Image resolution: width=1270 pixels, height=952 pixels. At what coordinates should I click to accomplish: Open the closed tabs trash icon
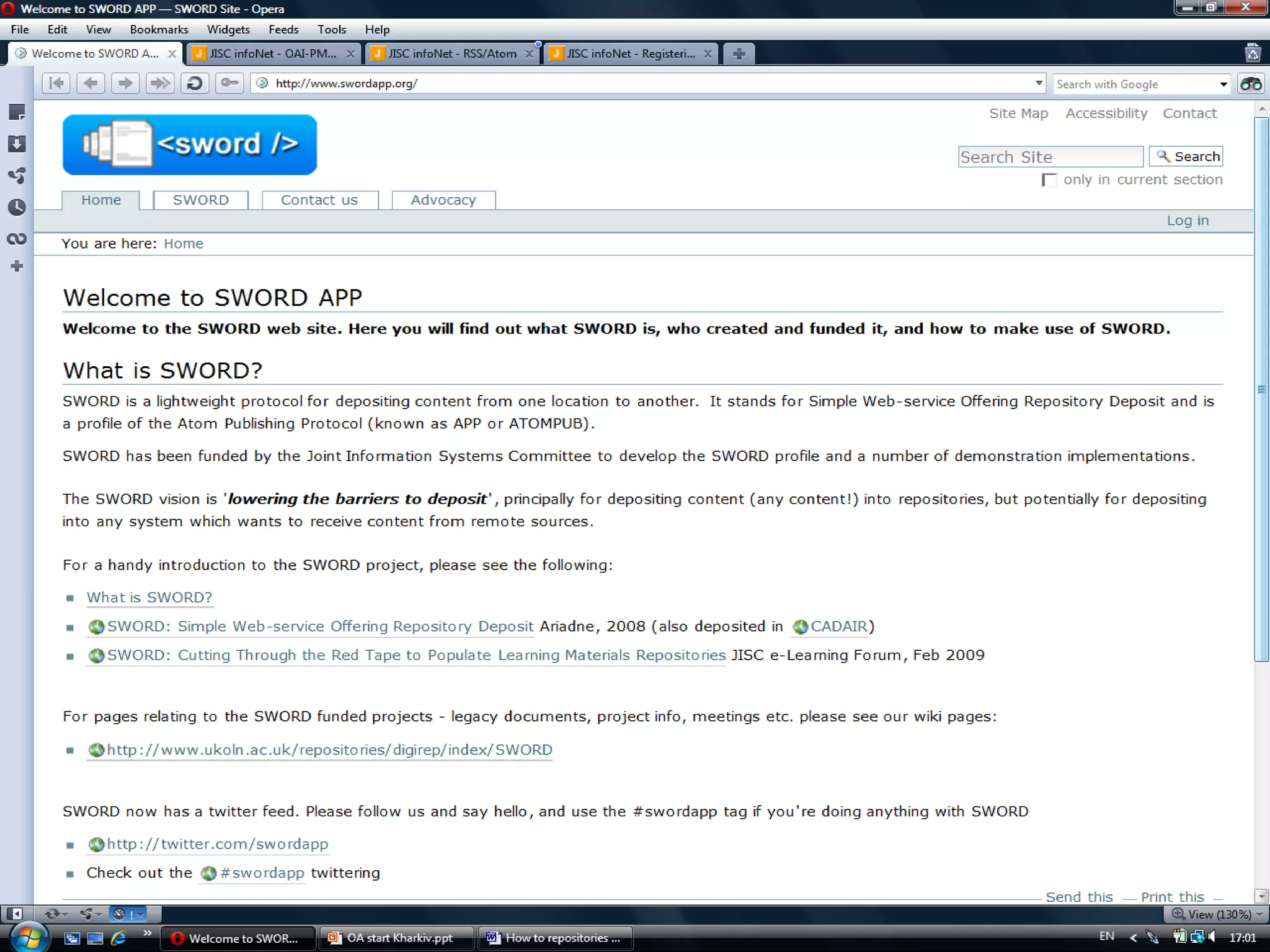[1253, 53]
